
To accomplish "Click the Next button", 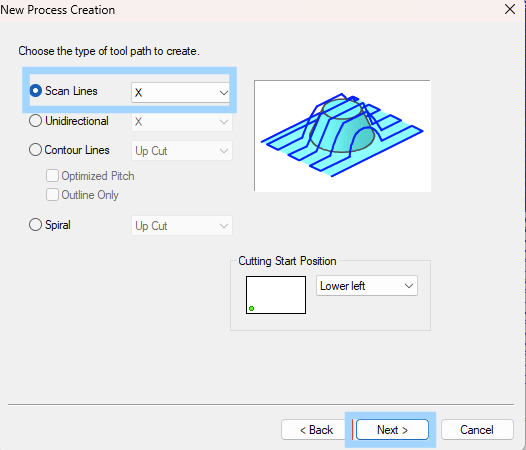I will 392,430.
